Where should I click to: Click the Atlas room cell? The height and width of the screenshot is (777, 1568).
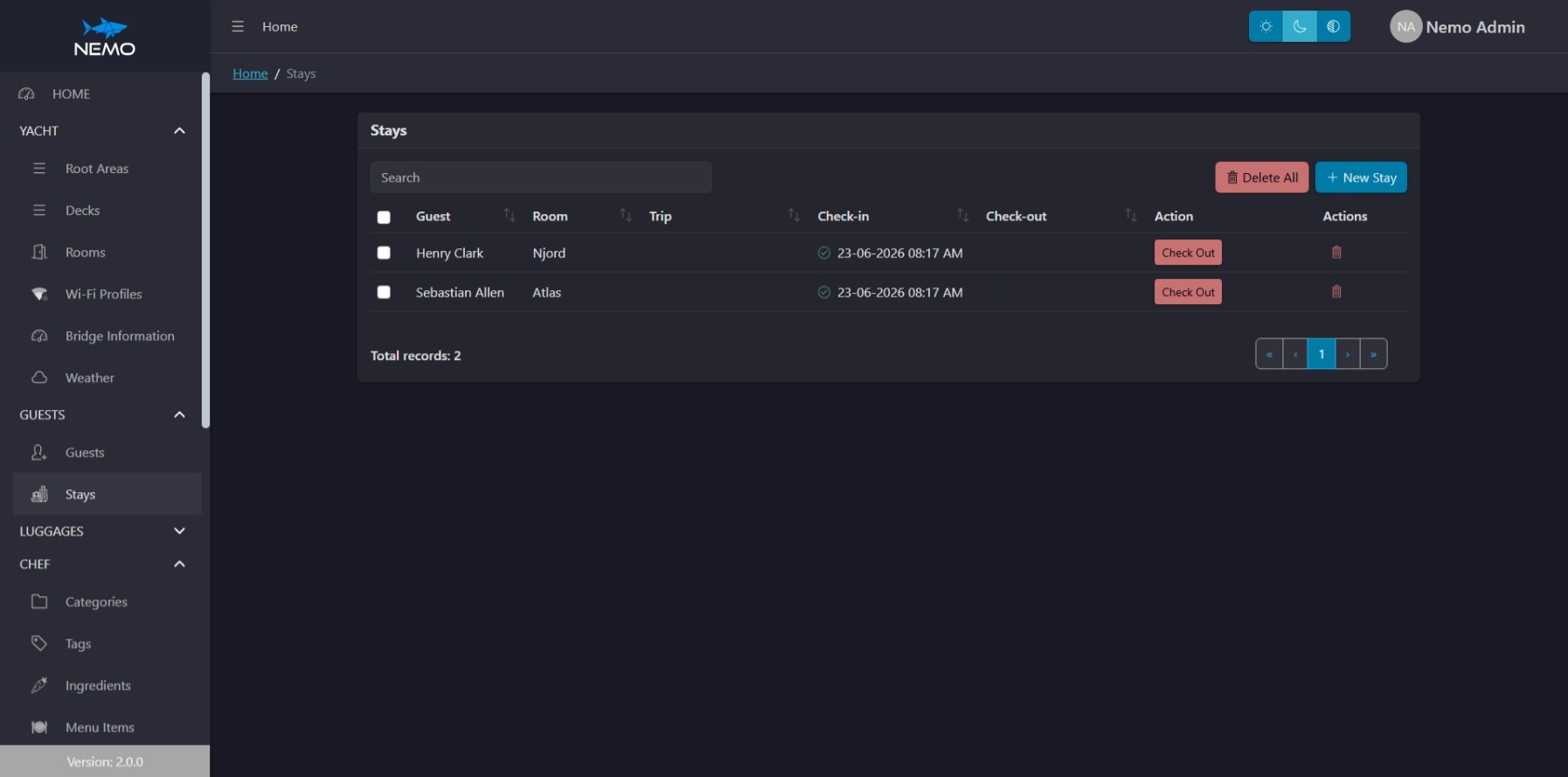(547, 292)
